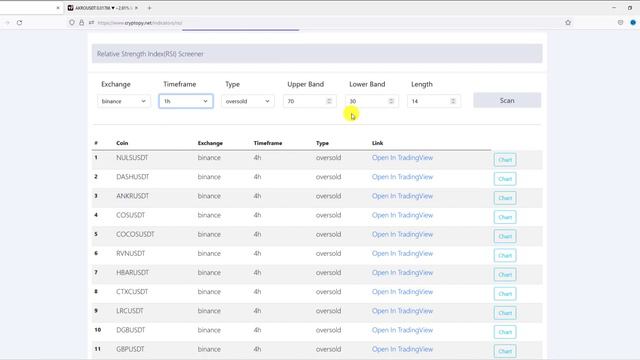Image resolution: width=640 pixels, height=360 pixels.
Task: Click Chart button for ANKRUSDT
Action: pos(505,198)
